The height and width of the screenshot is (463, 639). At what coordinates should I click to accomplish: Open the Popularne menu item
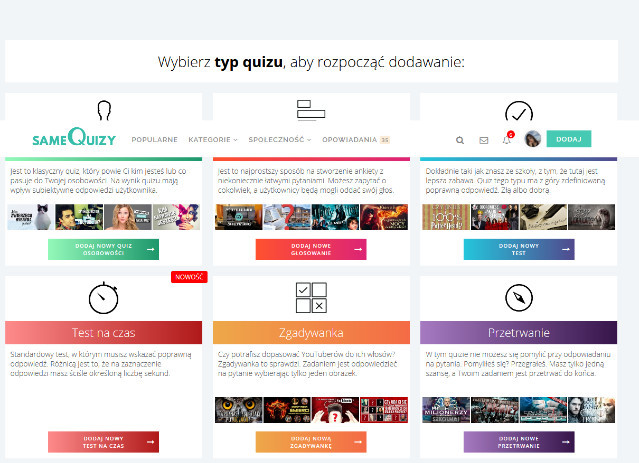pos(154,140)
